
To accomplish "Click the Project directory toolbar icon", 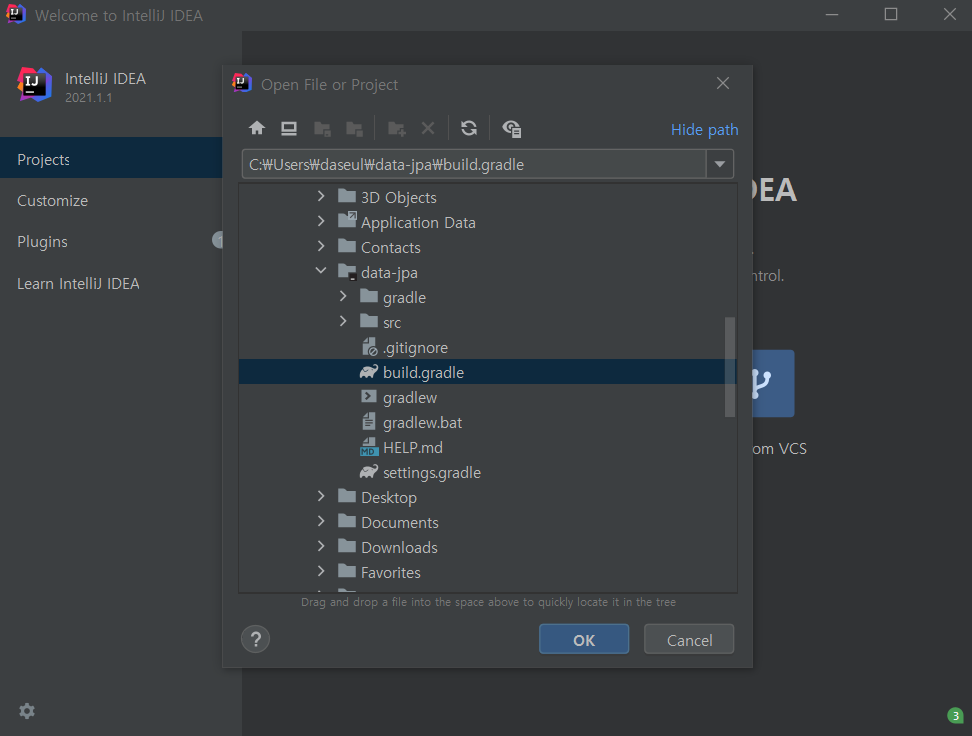I will (x=322, y=129).
